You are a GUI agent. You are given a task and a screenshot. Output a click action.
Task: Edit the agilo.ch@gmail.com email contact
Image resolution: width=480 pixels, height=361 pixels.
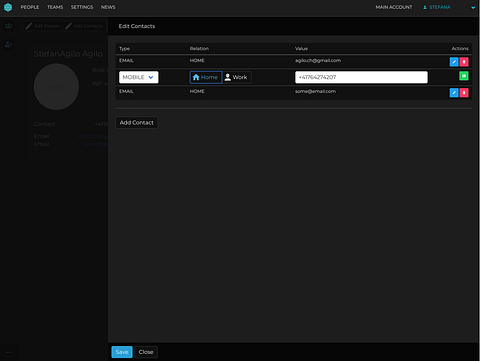point(454,62)
